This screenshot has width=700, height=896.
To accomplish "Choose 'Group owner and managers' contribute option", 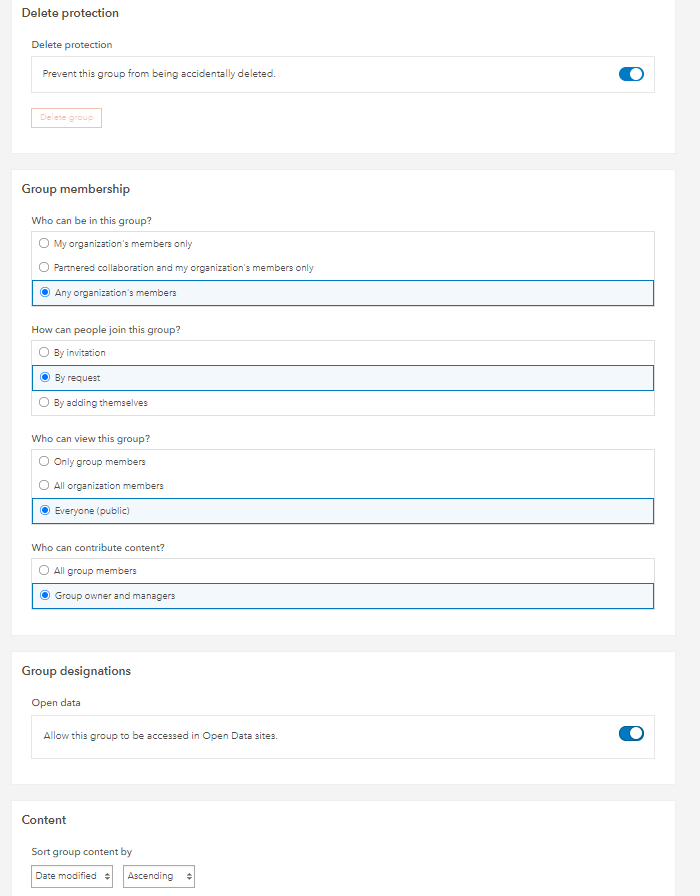I will 45,596.
